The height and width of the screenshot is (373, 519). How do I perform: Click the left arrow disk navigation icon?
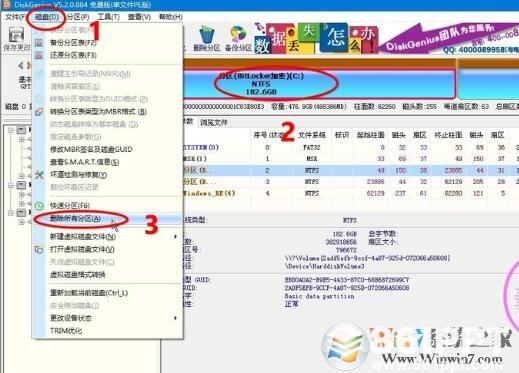click(x=21, y=65)
